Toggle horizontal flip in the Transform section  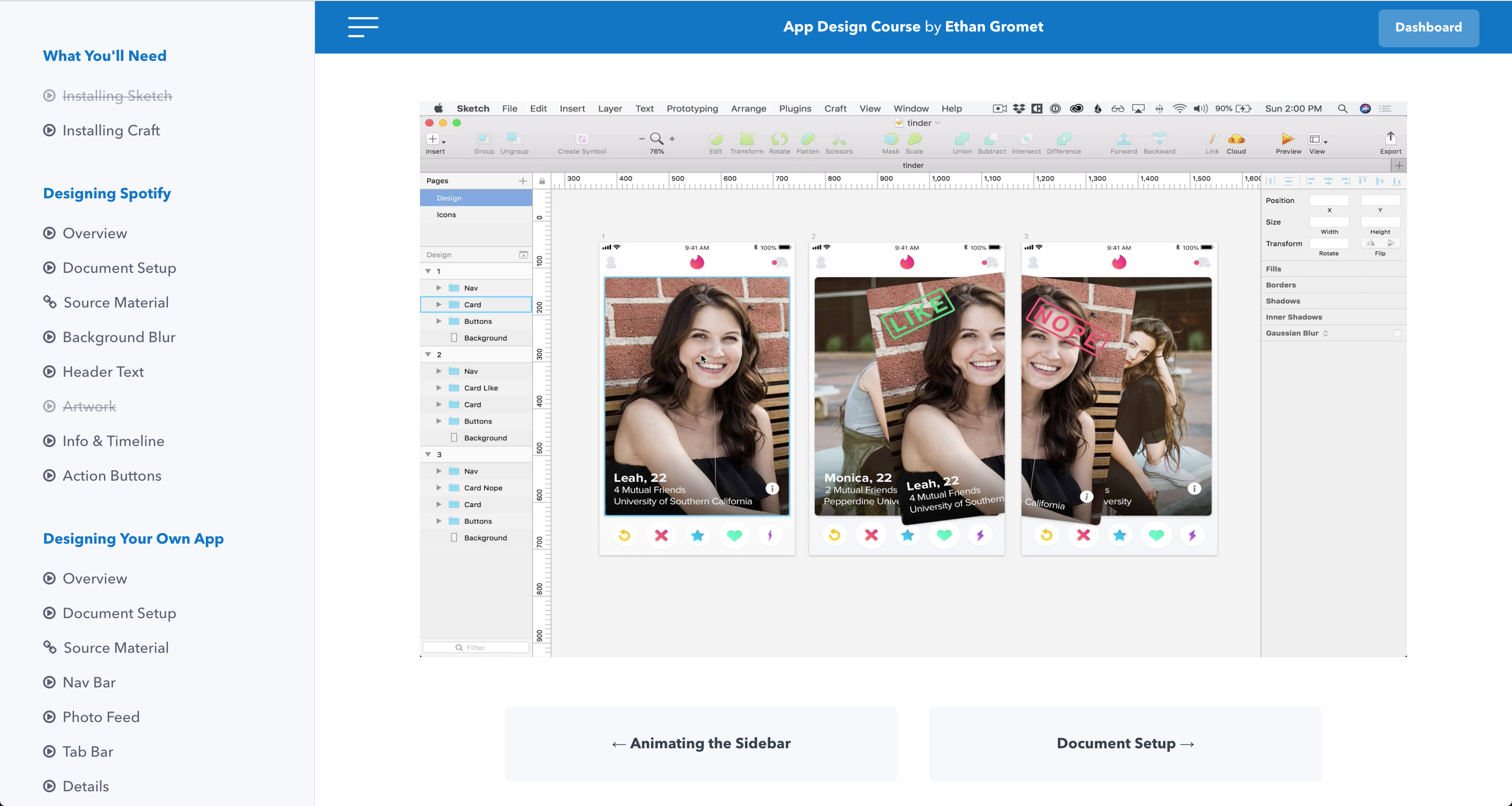click(x=1371, y=243)
